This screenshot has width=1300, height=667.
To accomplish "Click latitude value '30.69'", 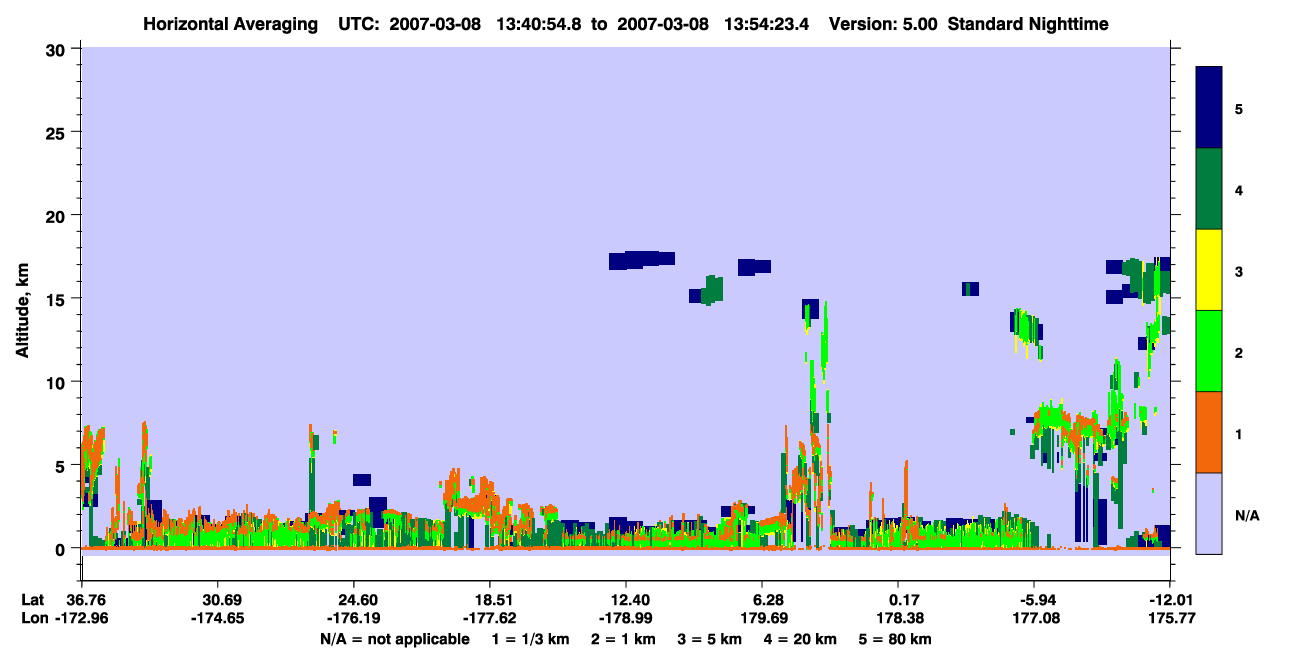I will click(218, 600).
